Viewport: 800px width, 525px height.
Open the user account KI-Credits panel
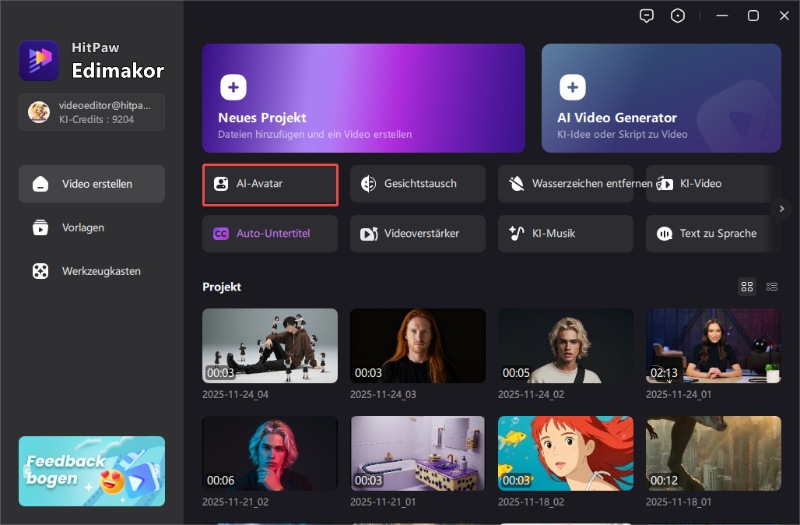(92, 112)
